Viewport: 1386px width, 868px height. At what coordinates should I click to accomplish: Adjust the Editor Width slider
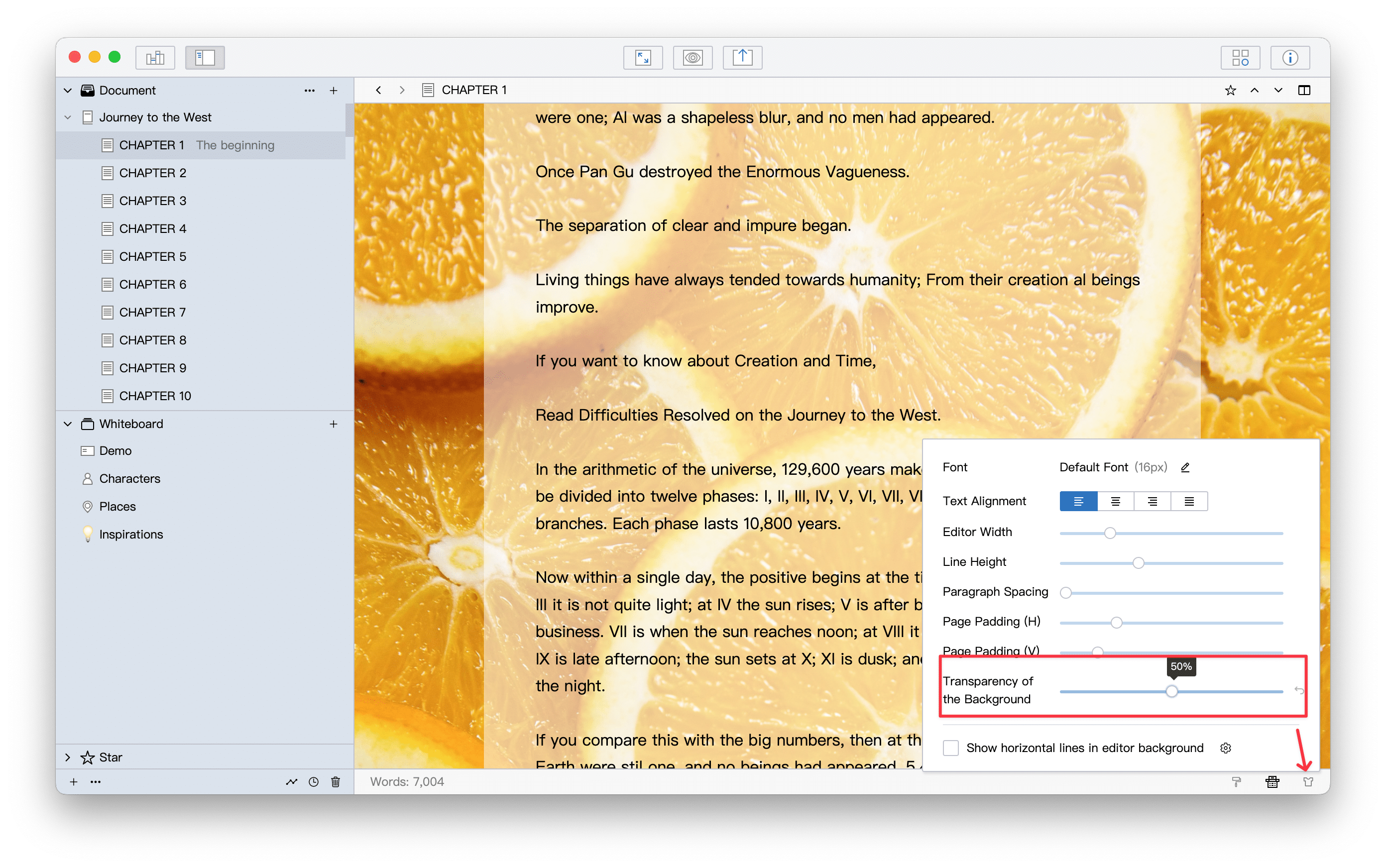(x=1110, y=534)
